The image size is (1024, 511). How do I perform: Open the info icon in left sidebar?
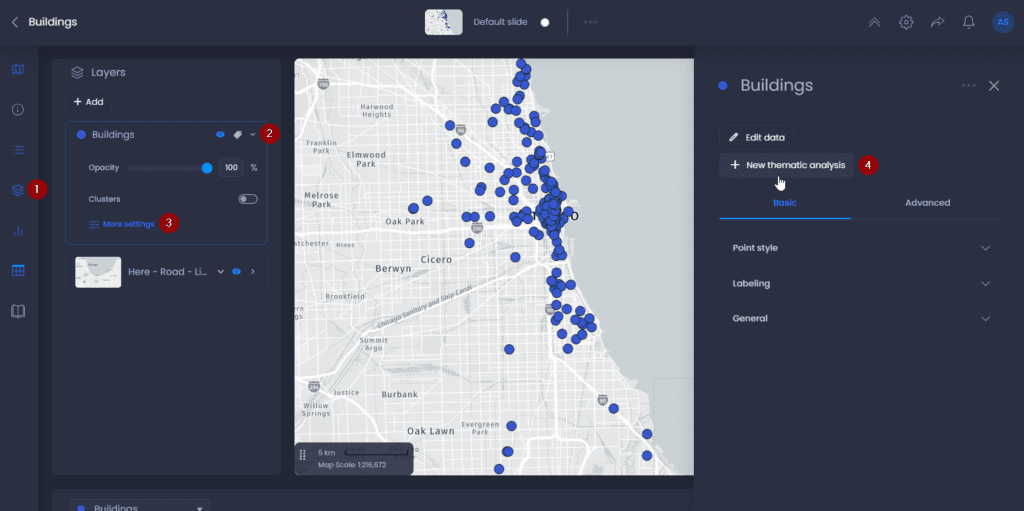pos(18,110)
